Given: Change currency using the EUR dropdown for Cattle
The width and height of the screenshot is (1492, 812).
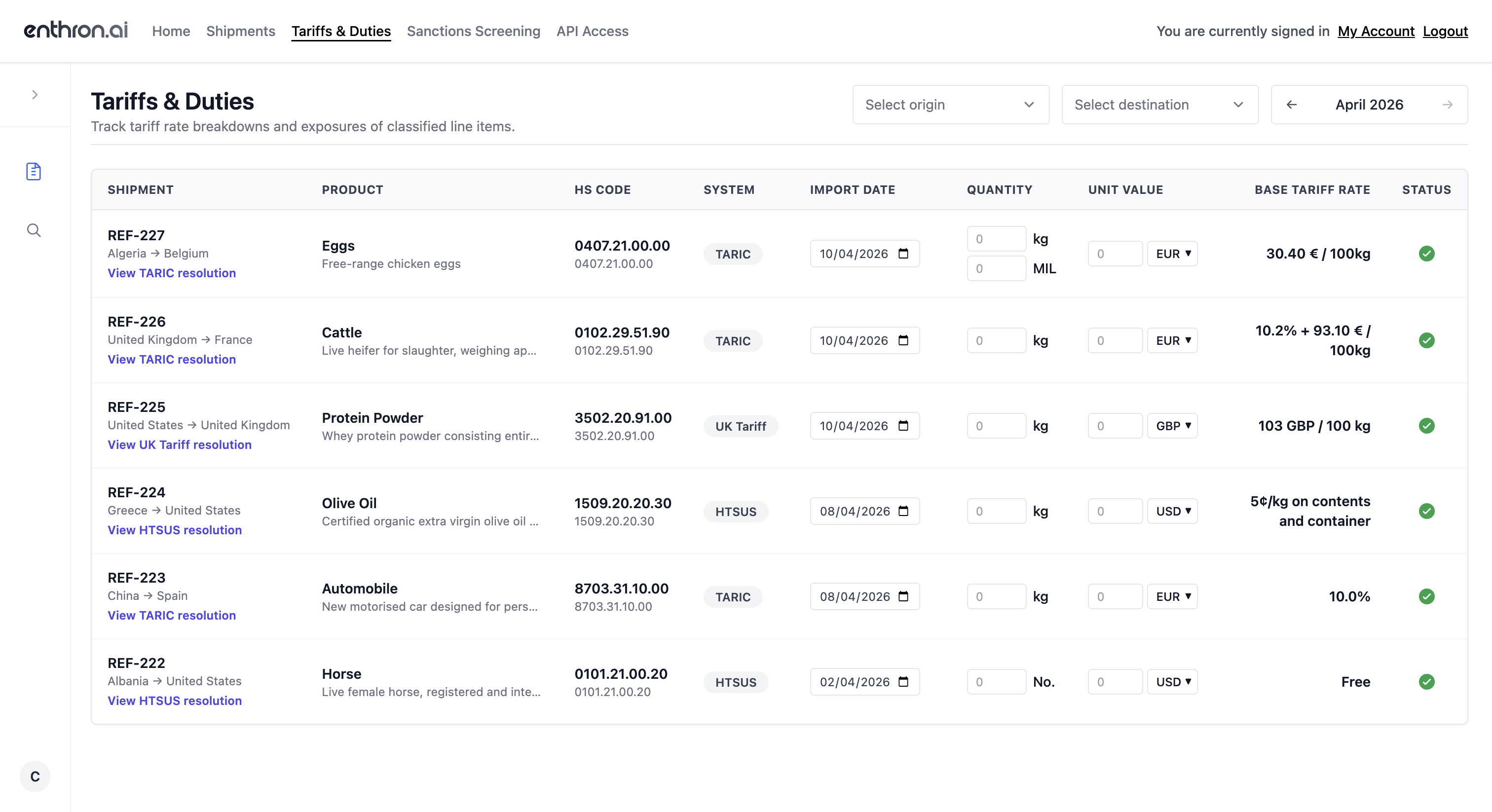Looking at the screenshot, I should tap(1172, 340).
